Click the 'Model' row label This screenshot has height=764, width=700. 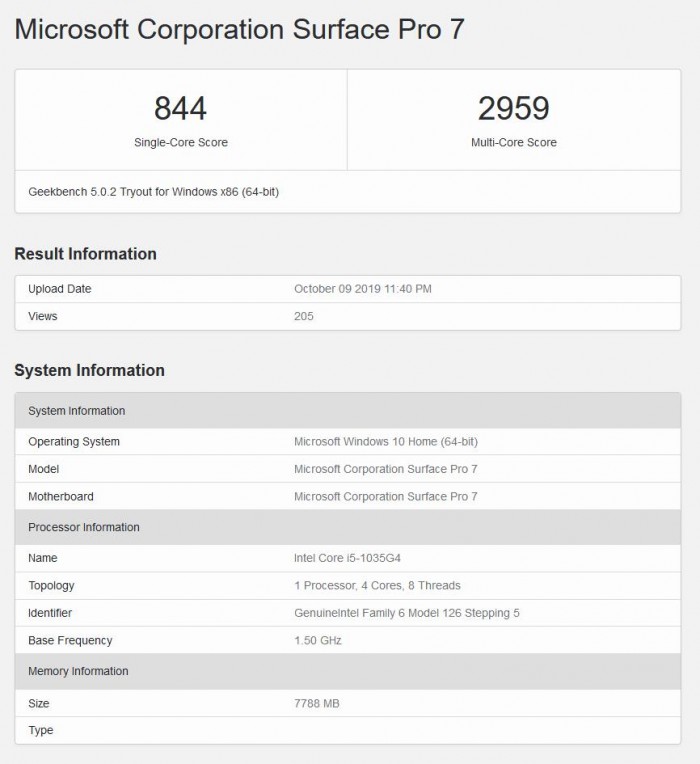click(43, 469)
